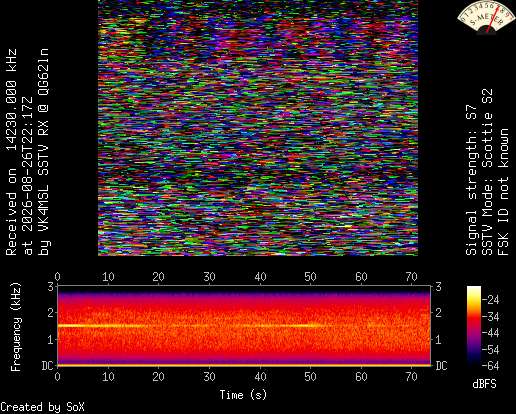
Task: Click the 'FSK ID not known' text
Action: 504,192
